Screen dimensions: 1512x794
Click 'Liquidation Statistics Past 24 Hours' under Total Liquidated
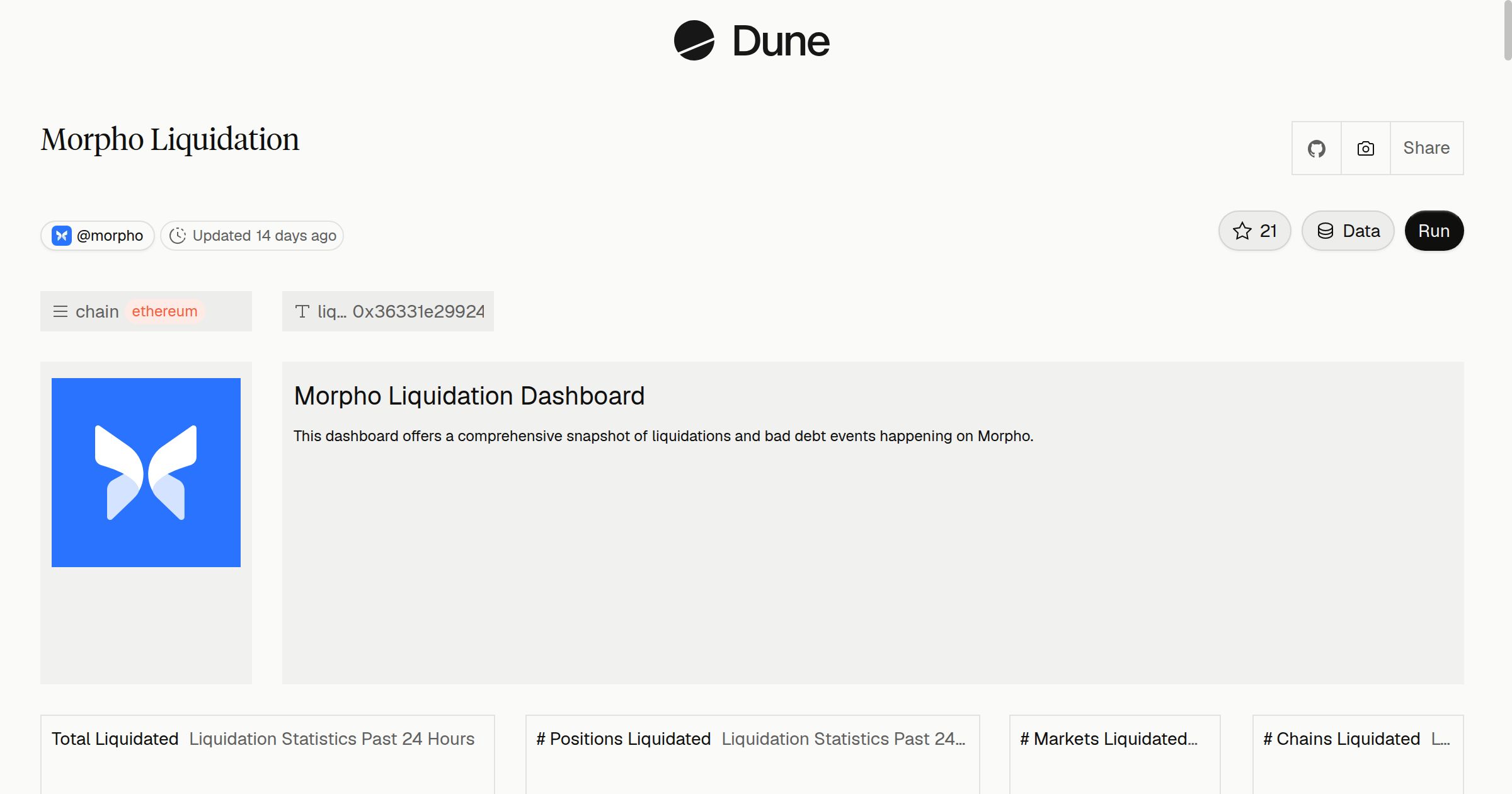(332, 739)
